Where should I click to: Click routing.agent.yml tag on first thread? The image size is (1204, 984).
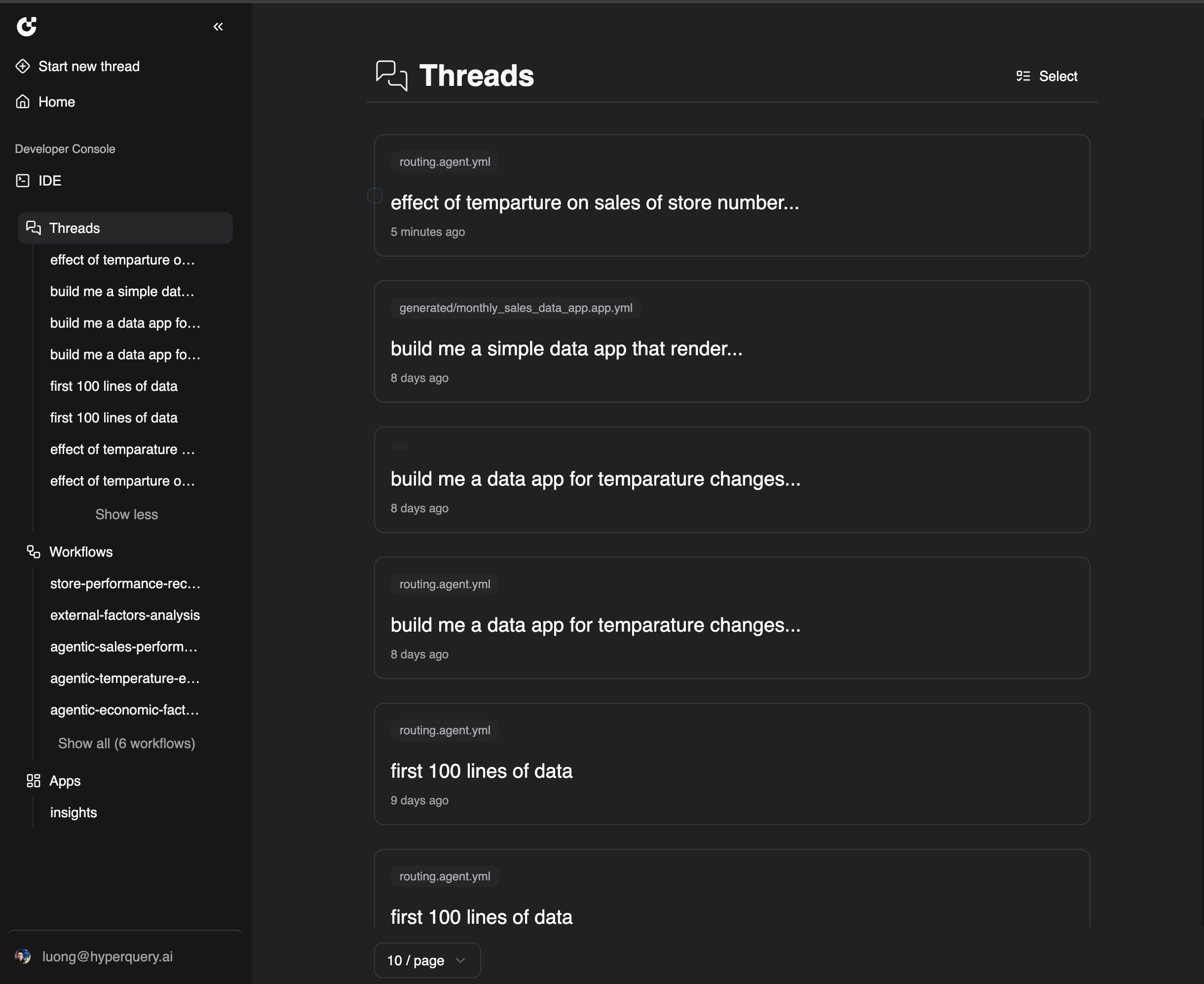click(445, 161)
